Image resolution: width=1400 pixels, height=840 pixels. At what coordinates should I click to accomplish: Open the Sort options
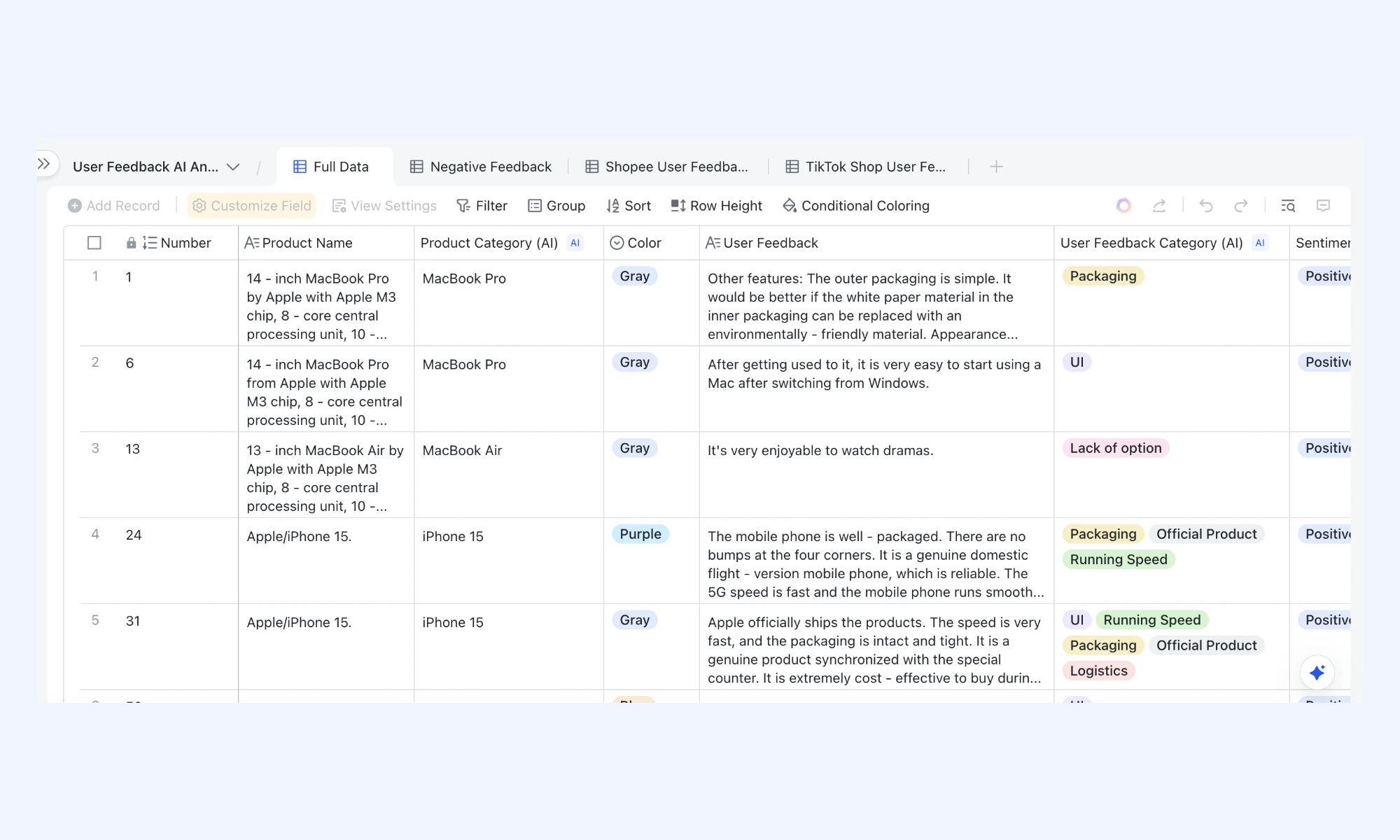[629, 206]
